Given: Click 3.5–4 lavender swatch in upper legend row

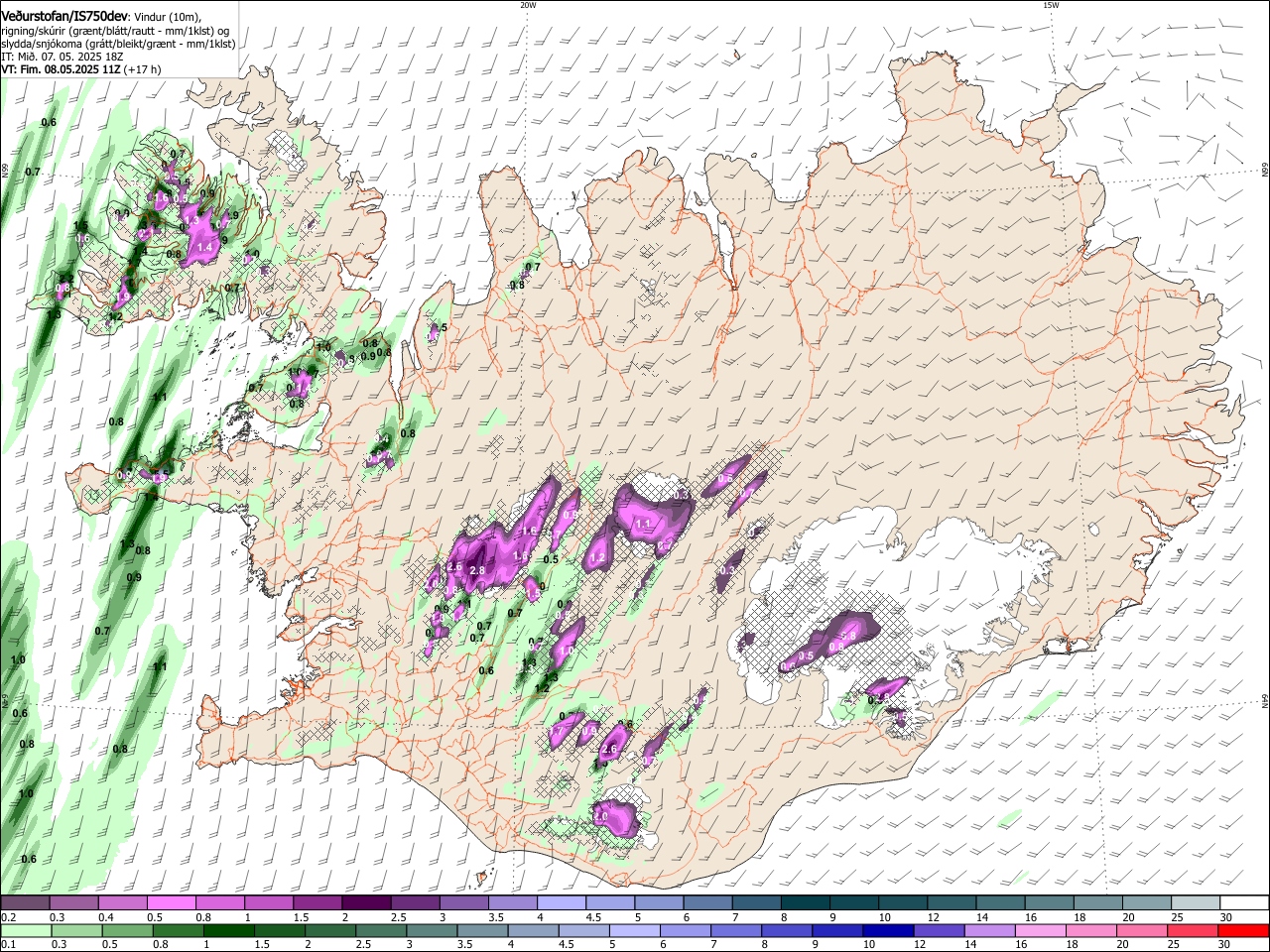Looking at the screenshot, I should [x=512, y=903].
